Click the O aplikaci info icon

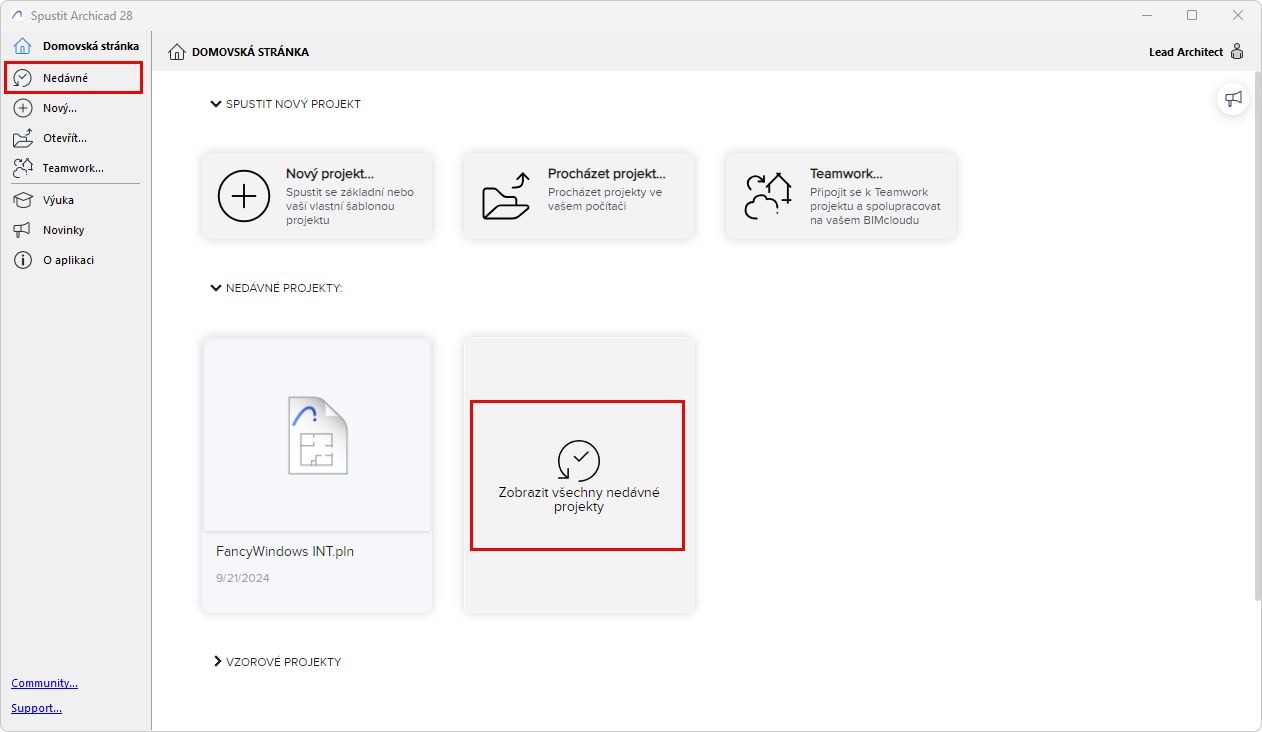[x=22, y=260]
